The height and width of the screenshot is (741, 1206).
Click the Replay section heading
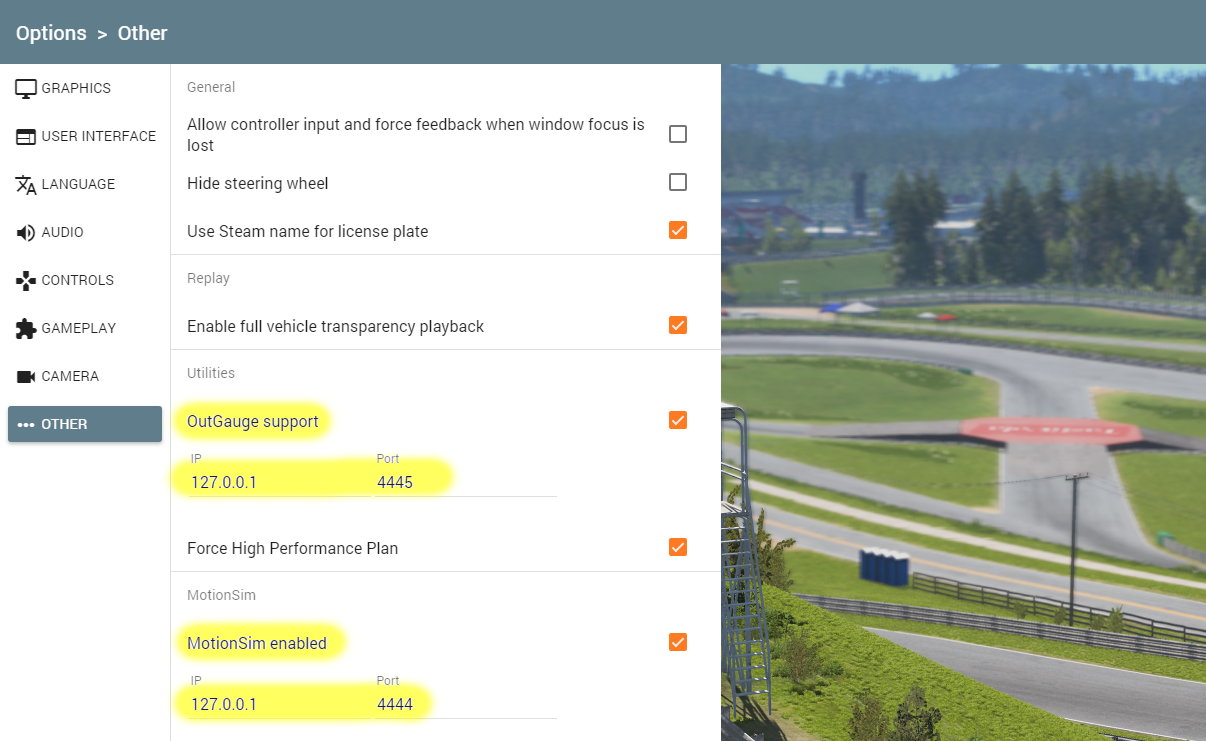208,278
